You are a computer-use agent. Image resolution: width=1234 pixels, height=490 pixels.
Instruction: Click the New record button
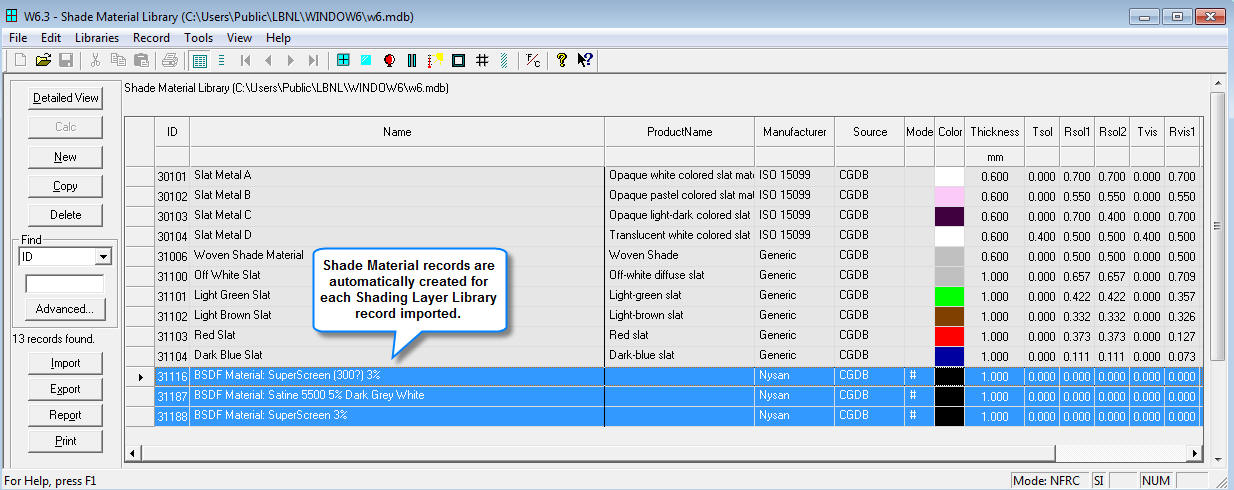click(66, 157)
